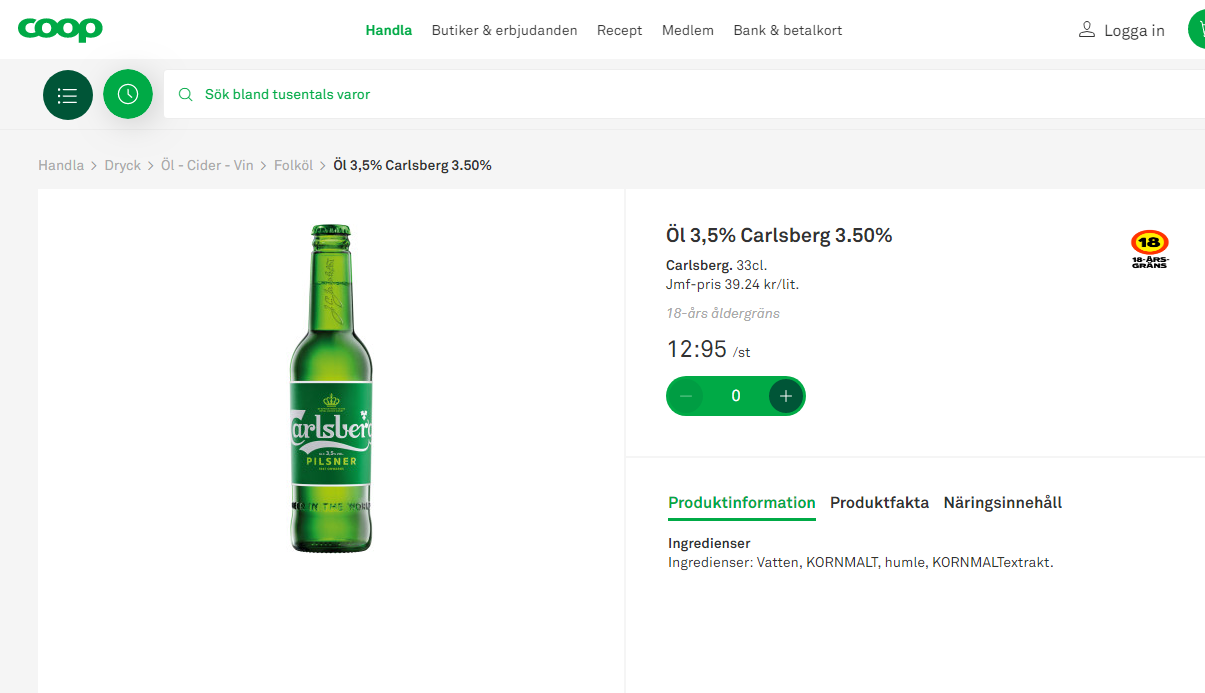1205x693 pixels.
Task: Open the purchase history clock icon
Action: [x=128, y=95]
